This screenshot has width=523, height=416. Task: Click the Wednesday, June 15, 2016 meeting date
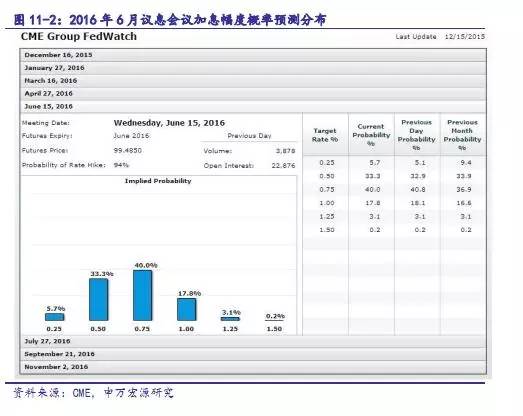(x=169, y=123)
